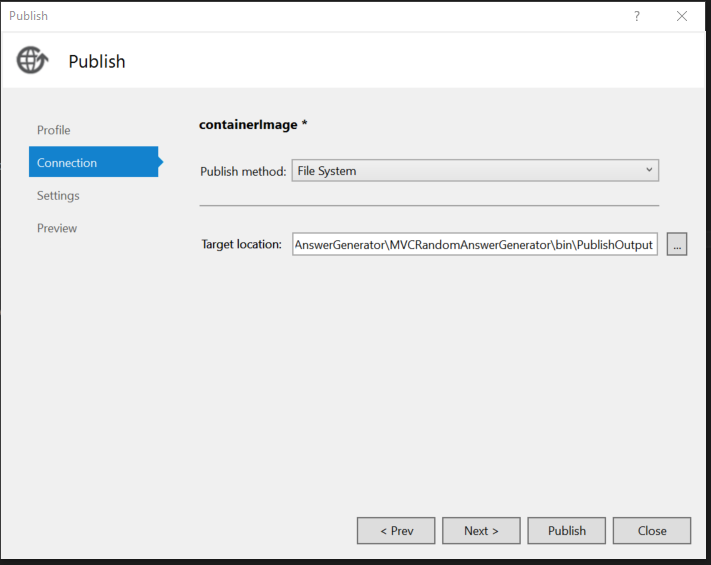Click the "Publish method:" label
Viewport: 711px width, 565px height.
point(243,171)
